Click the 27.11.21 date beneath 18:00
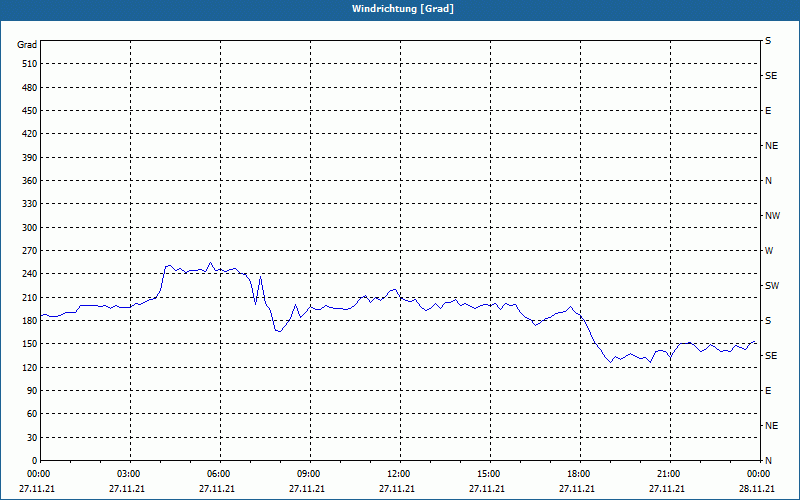Image resolution: width=800 pixels, height=500 pixels. (x=577, y=489)
